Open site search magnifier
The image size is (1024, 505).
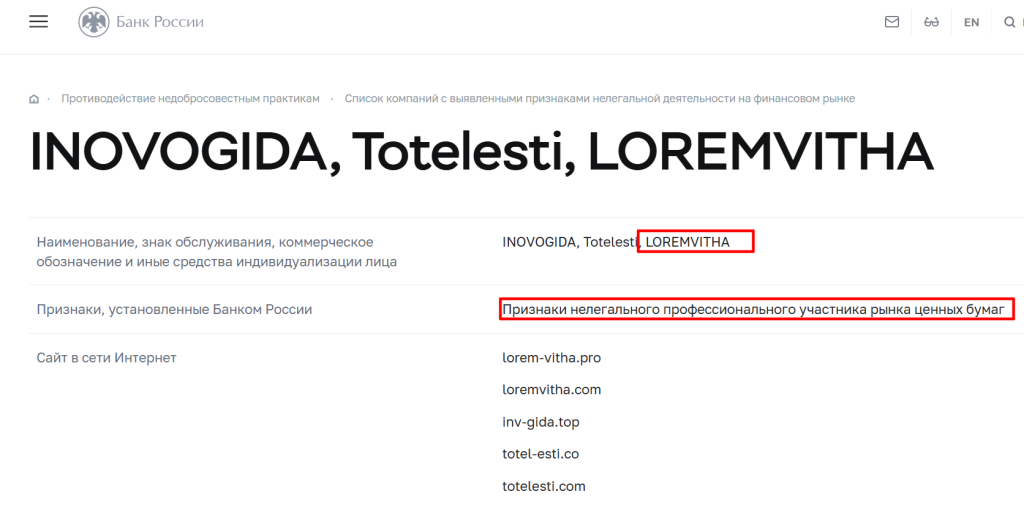pyautogui.click(x=1010, y=22)
